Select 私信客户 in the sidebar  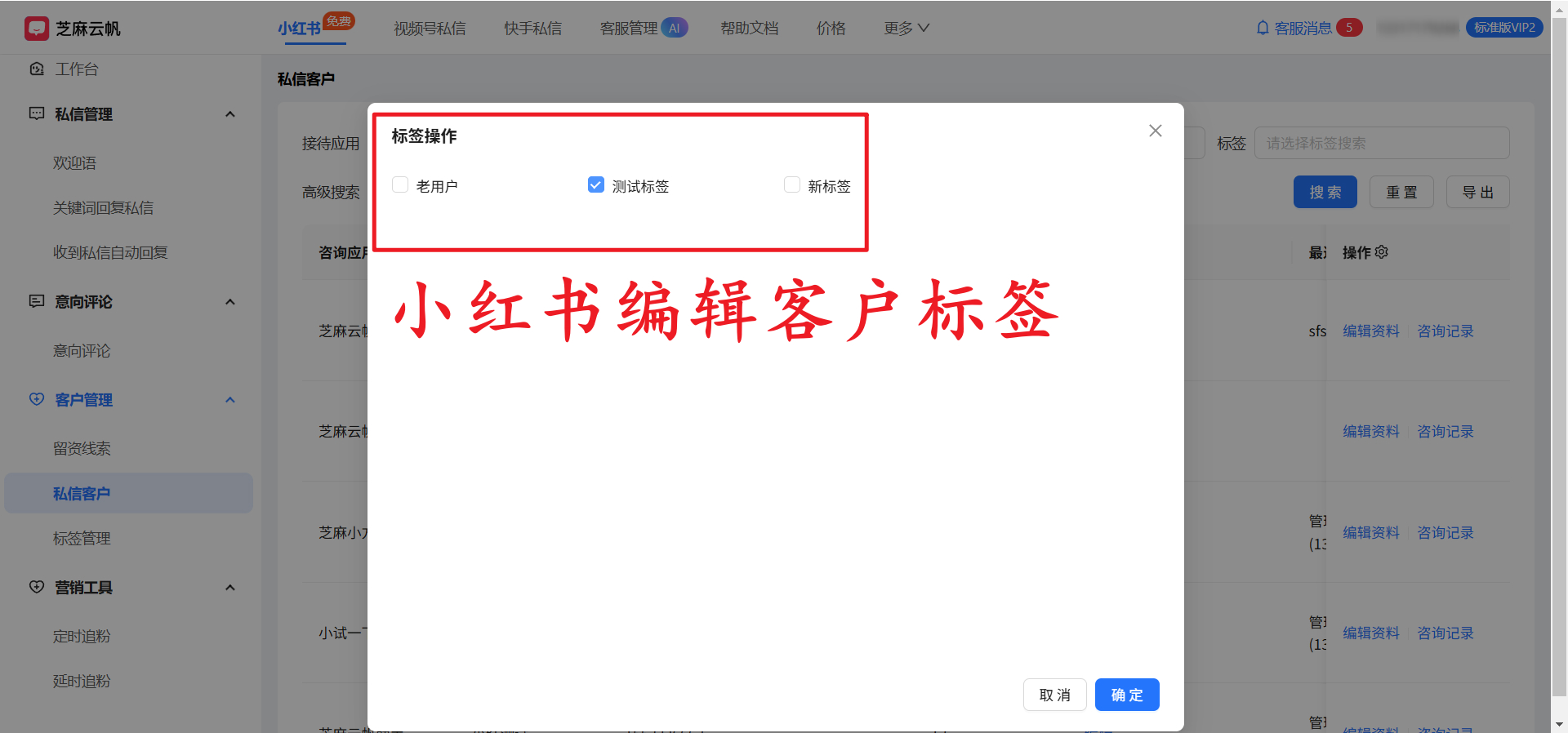[128, 493]
